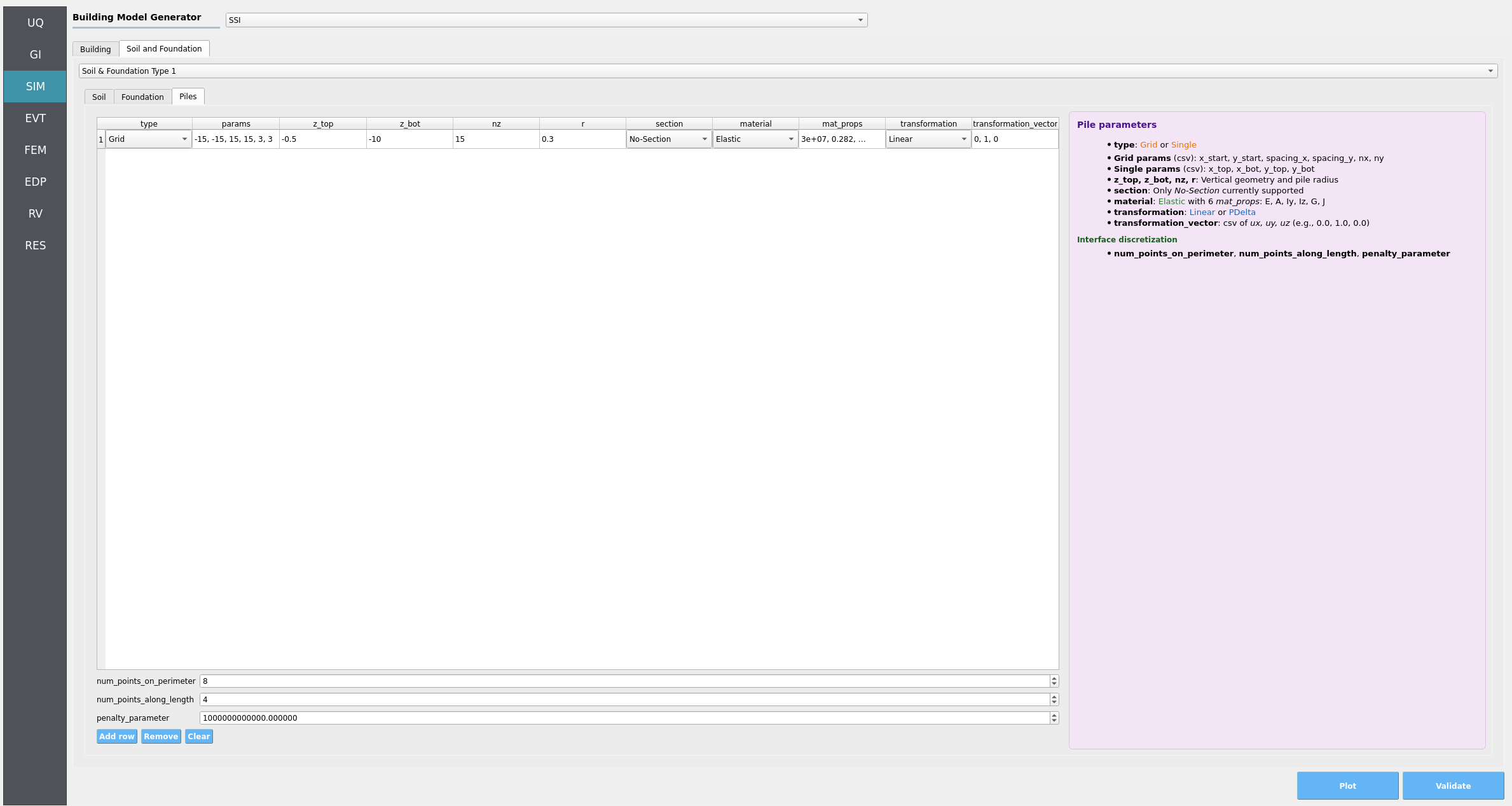Open the Foundation sub-tab
This screenshot has height=806, width=1512.
tap(142, 97)
